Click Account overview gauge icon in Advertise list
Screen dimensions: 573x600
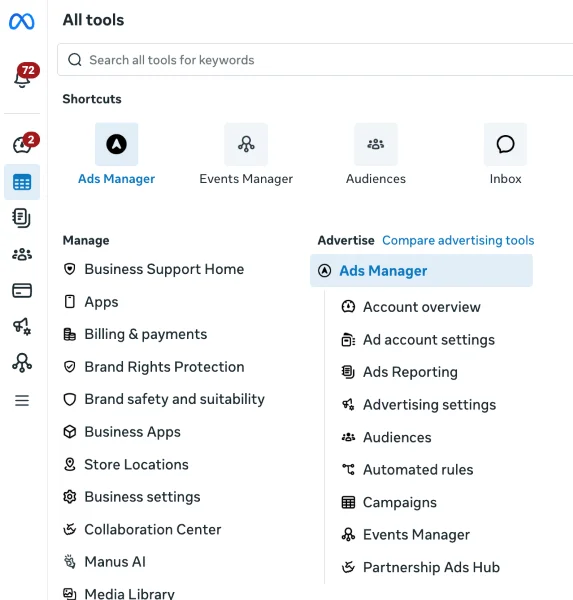(x=348, y=307)
